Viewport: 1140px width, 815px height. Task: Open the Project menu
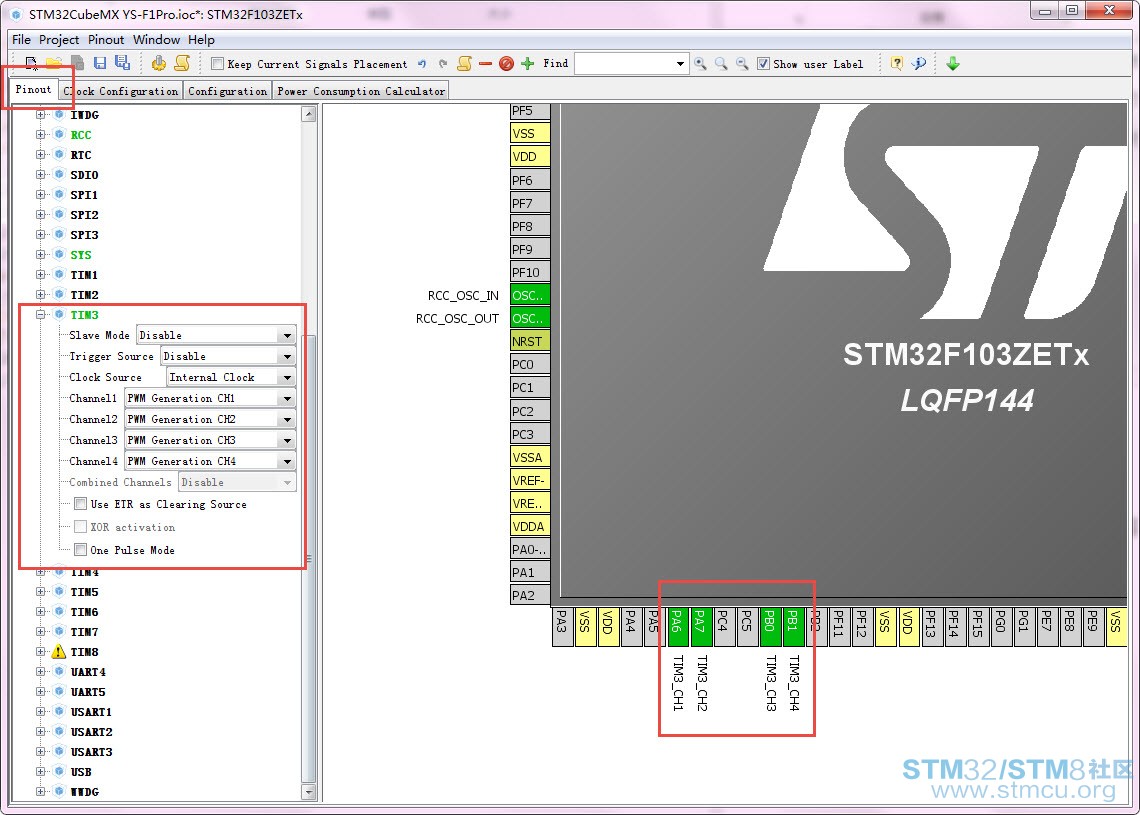coord(59,39)
